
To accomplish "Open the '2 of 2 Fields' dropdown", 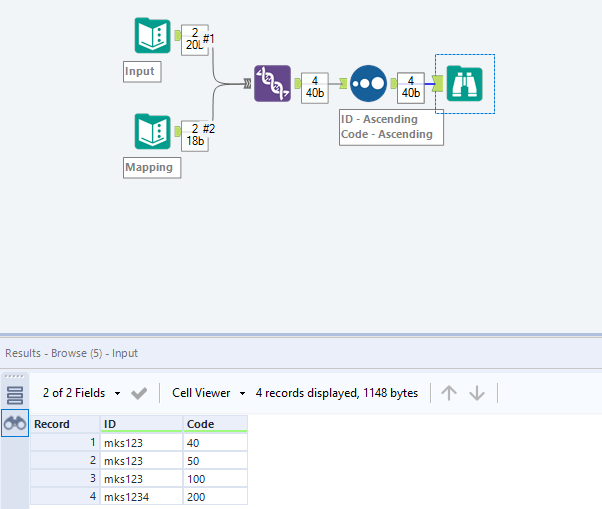I will coord(82,393).
